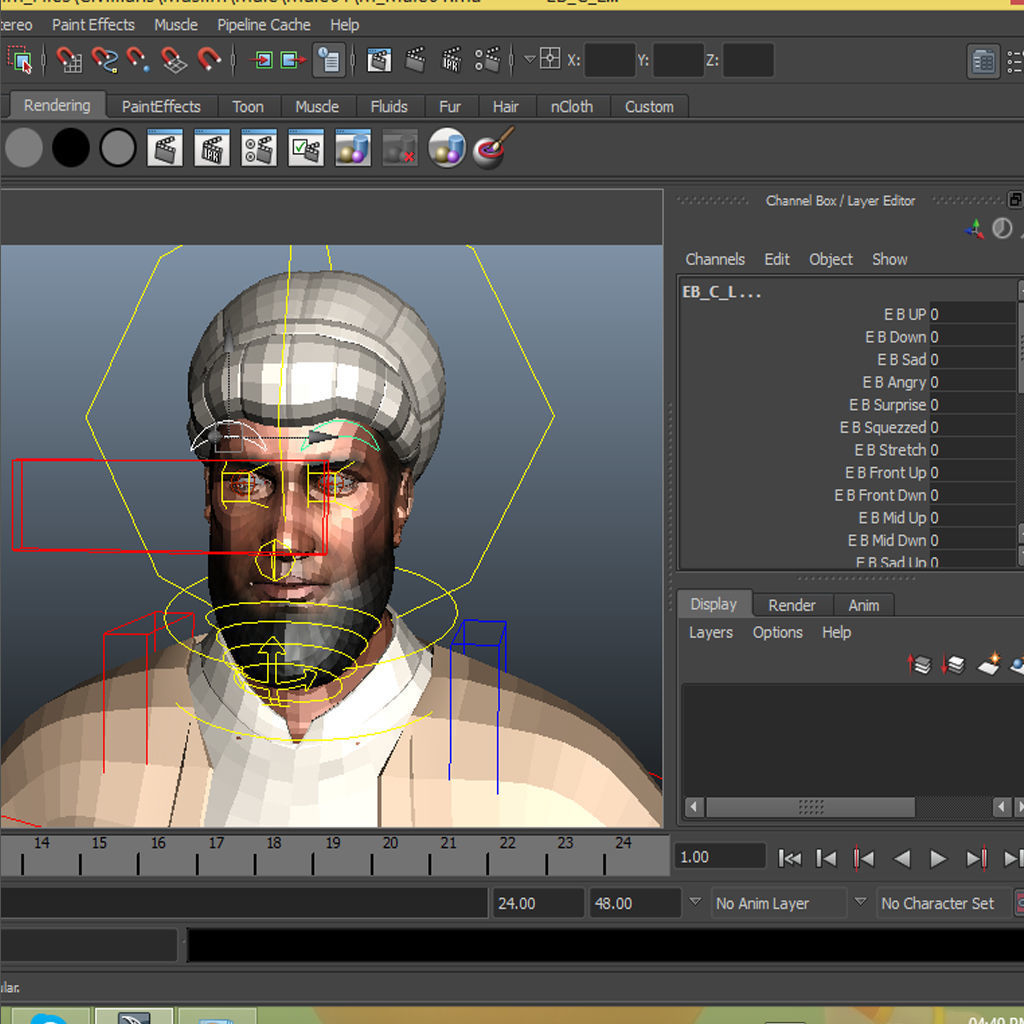Screen dimensions: 1024x1024
Task: Click the EB_C_L... object name
Action: tap(722, 292)
